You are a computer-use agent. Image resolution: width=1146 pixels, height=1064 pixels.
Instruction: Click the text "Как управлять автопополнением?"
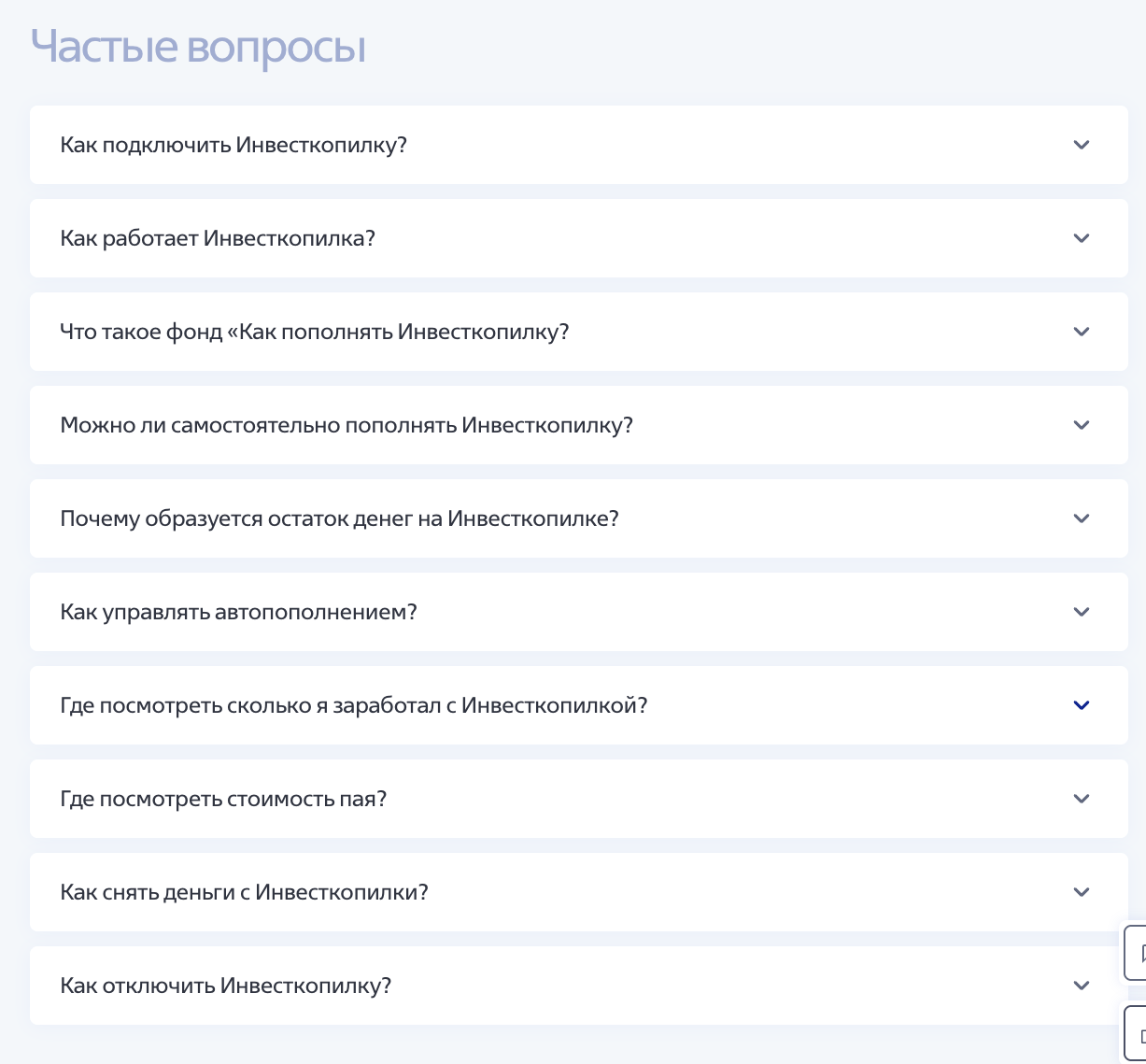click(238, 612)
